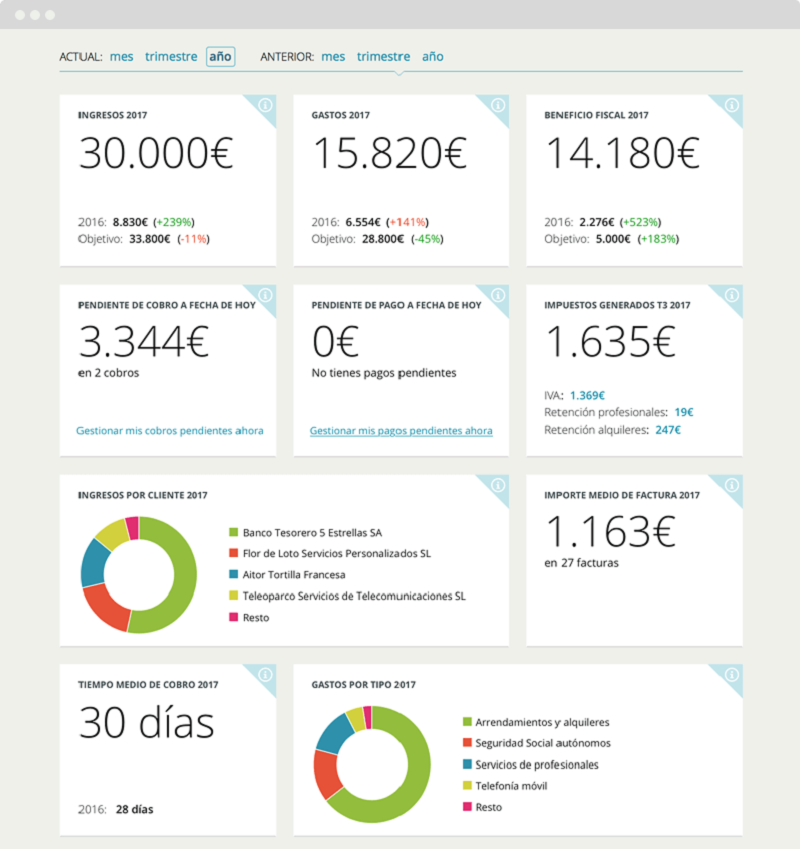Screen dimensions: 800x849
Task: Click green segment of Ingresos por Cliente donut
Action: (x=184, y=577)
